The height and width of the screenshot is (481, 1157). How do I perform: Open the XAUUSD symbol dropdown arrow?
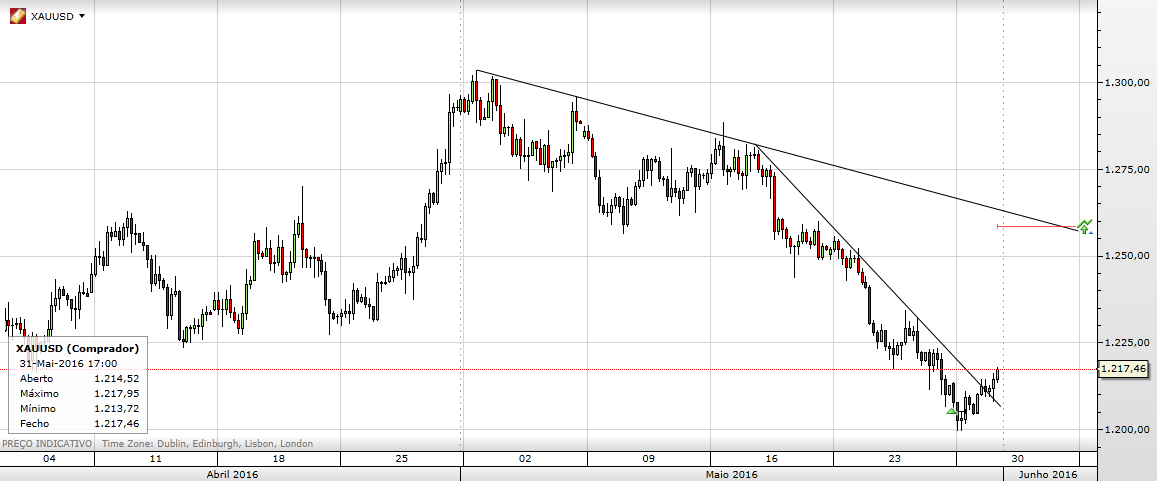click(81, 16)
